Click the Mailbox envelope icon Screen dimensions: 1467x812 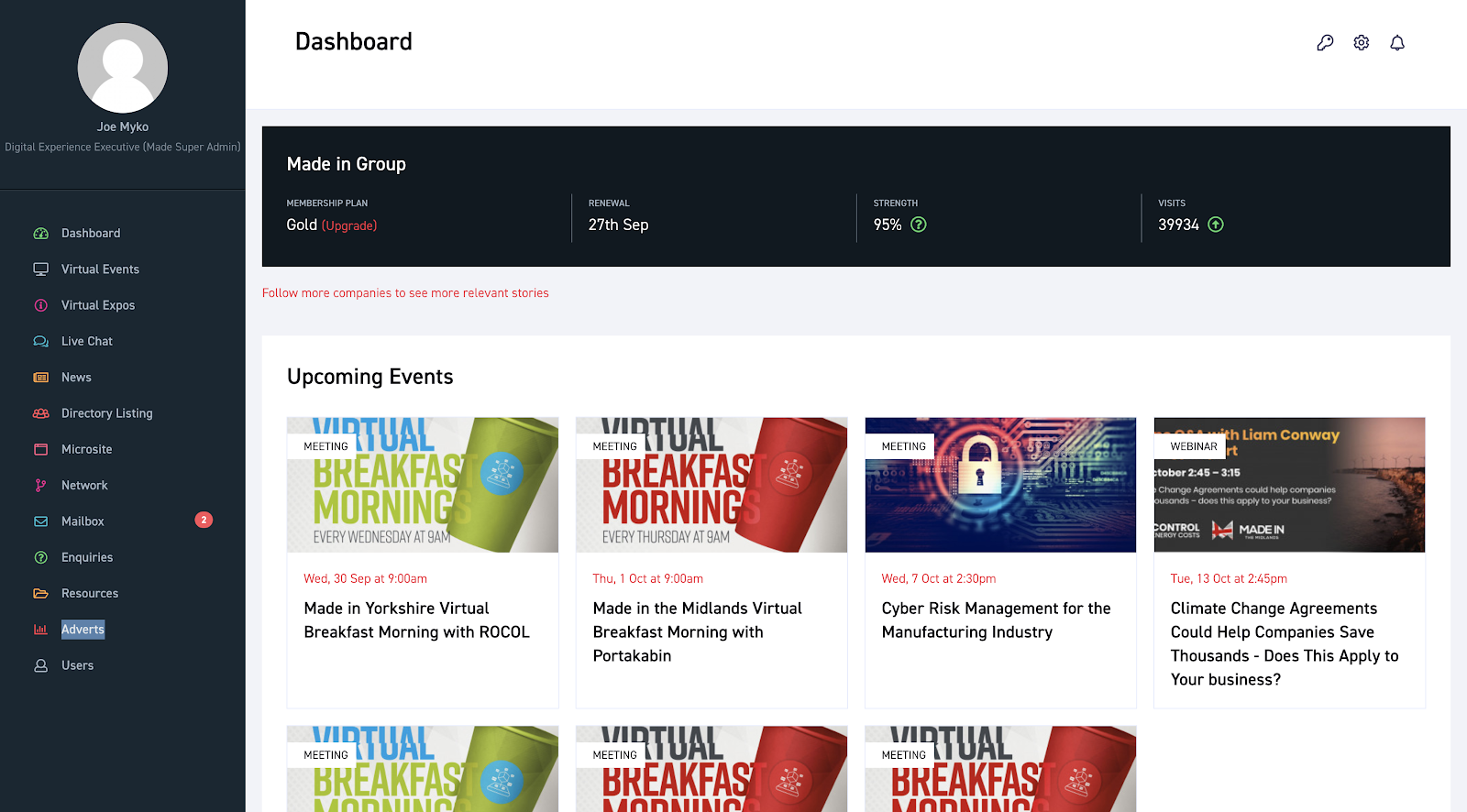(40, 521)
